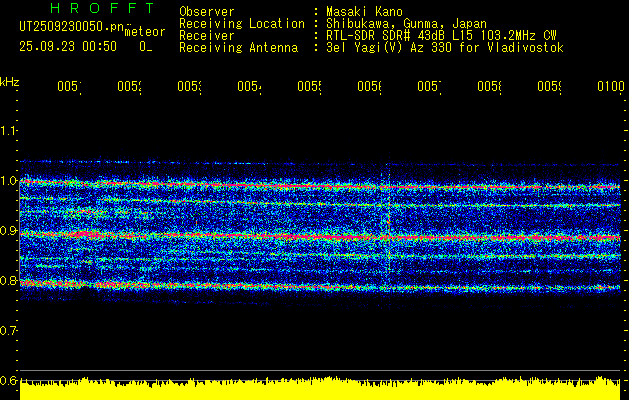Click the location Shibukawa, Gunma, Japan
The image size is (629, 400).
(x=406, y=24)
